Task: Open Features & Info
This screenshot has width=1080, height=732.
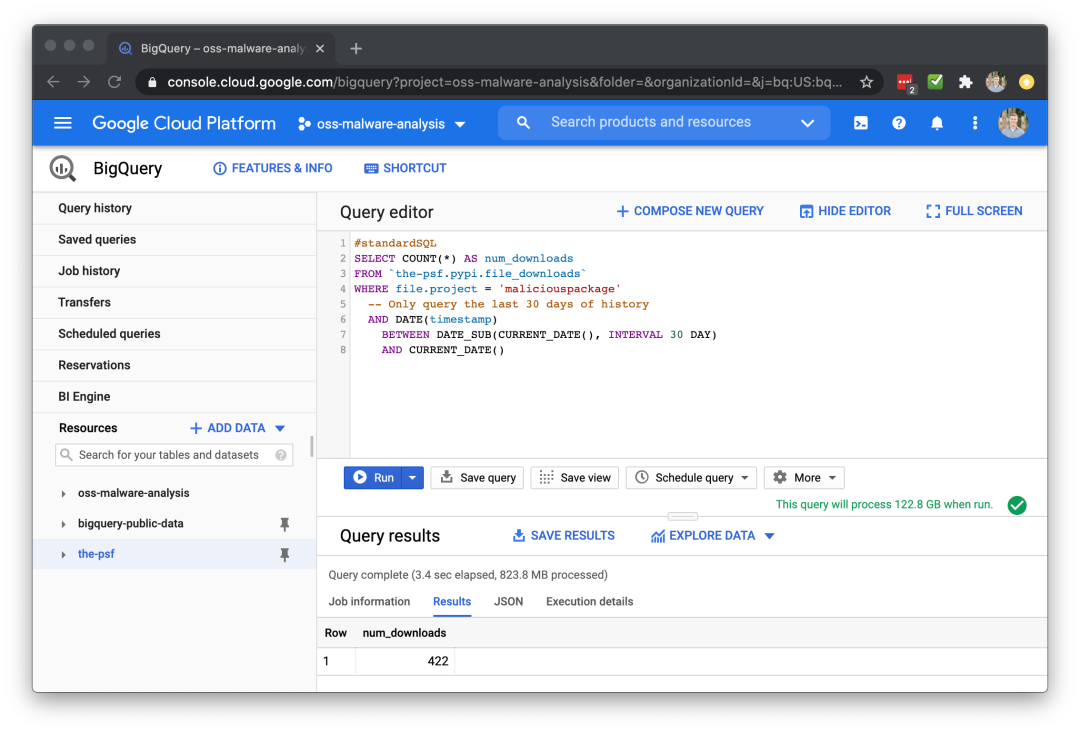Action: point(273,169)
